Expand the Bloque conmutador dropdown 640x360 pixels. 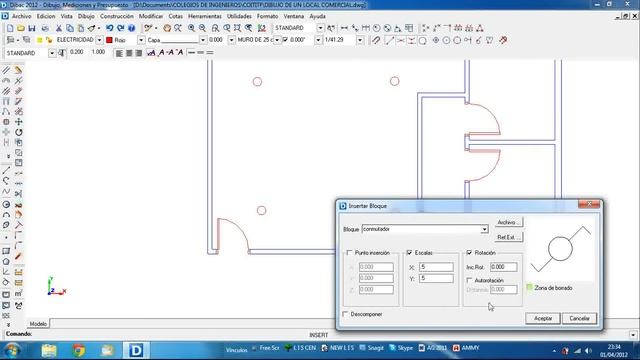point(484,229)
